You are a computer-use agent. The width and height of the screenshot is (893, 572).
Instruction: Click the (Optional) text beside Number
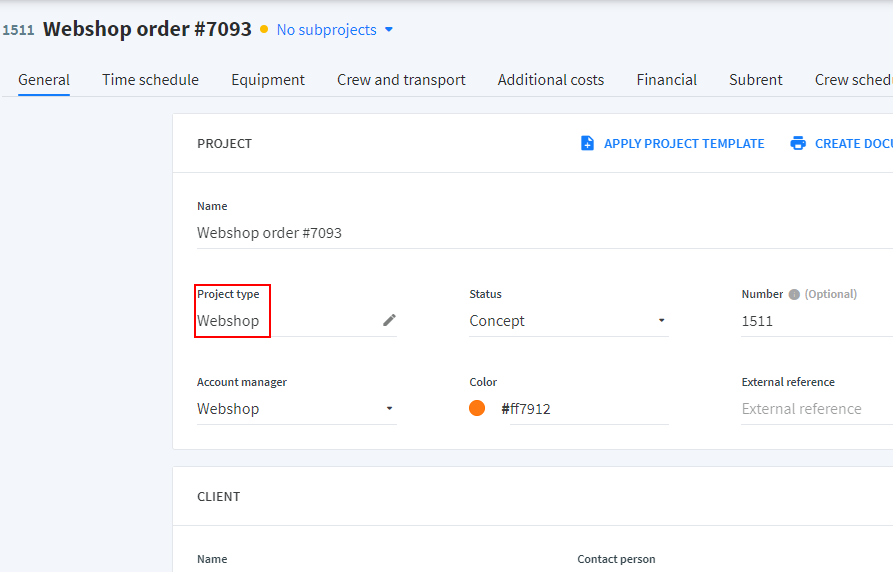(830, 294)
